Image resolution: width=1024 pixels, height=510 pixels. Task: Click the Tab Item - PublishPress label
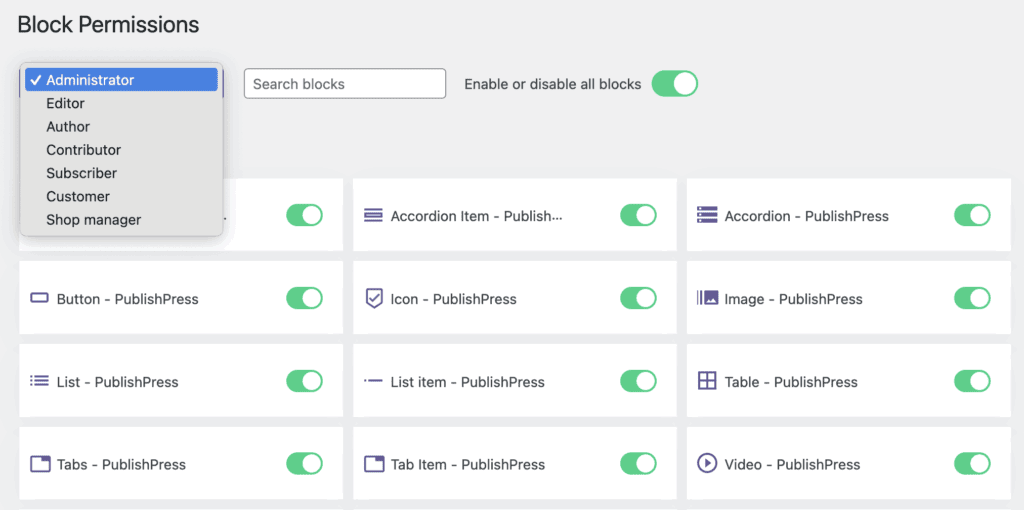point(468,465)
